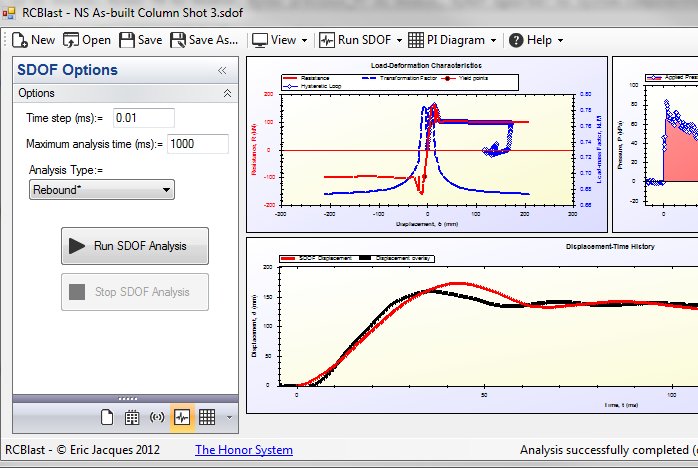Click the RCBlast title bar app icon
This screenshot has width=698, height=468.
click(x=9, y=13)
